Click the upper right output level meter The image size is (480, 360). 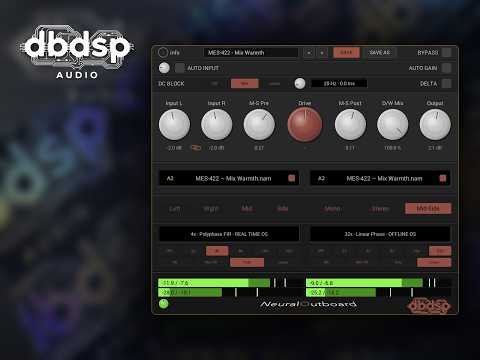pyautogui.click(x=379, y=283)
